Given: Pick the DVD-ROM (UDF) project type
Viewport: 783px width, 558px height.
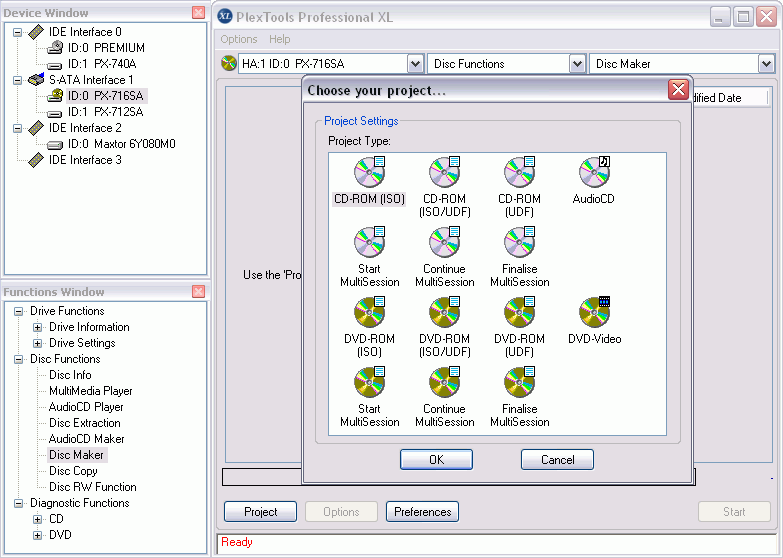Looking at the screenshot, I should pos(519,311).
